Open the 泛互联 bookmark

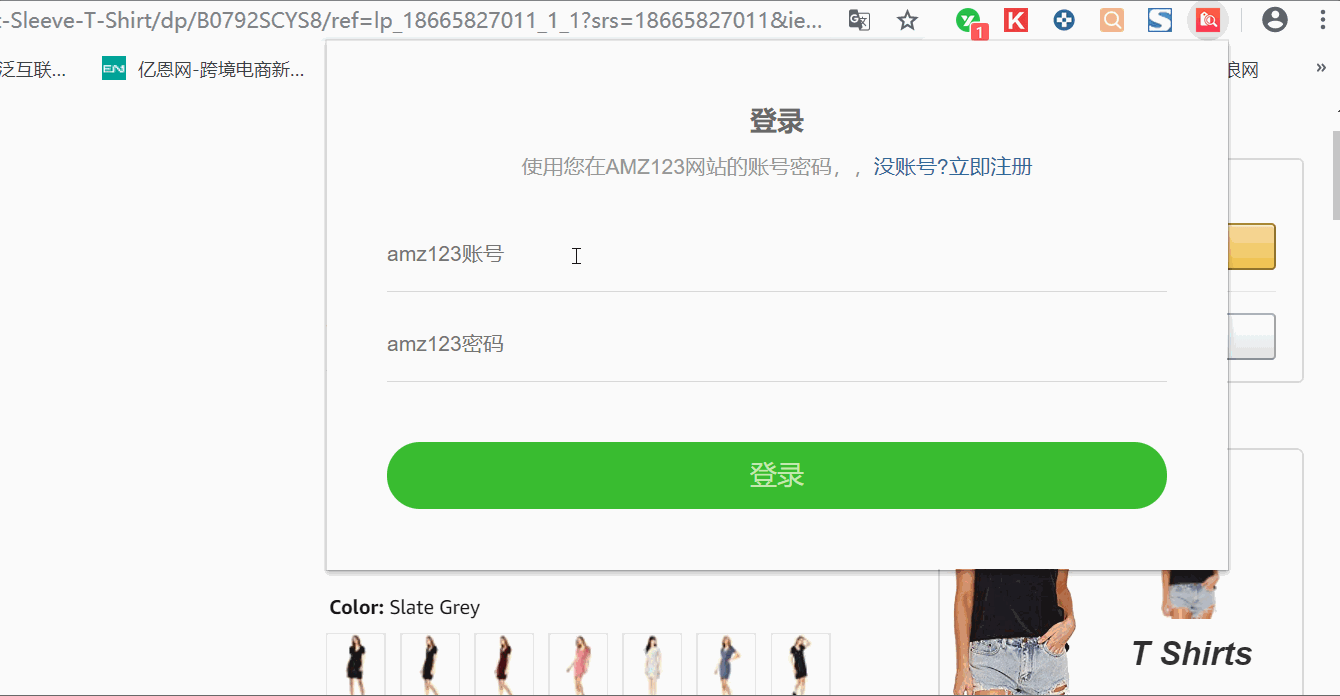pos(34,69)
